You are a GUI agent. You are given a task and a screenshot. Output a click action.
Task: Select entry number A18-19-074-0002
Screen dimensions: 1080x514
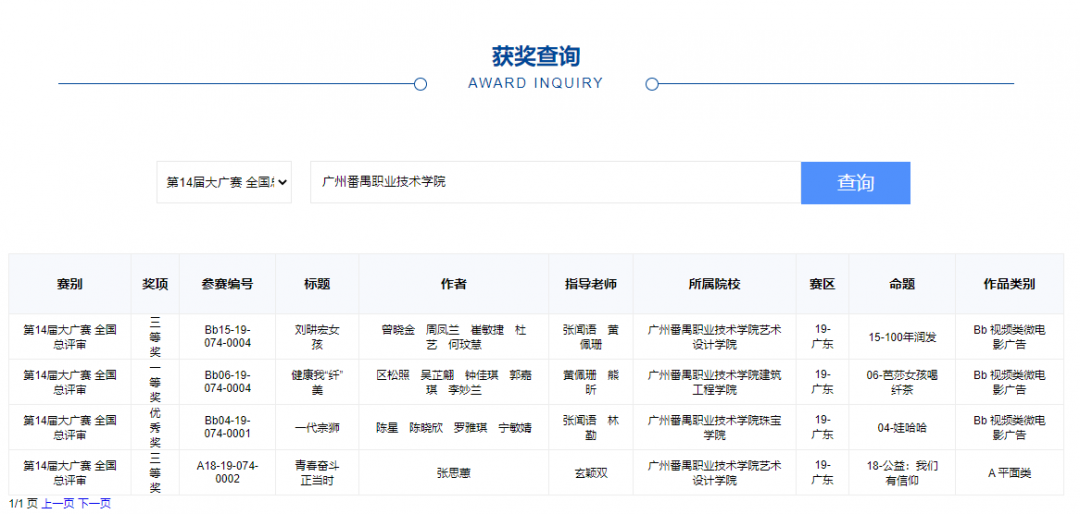tap(227, 472)
